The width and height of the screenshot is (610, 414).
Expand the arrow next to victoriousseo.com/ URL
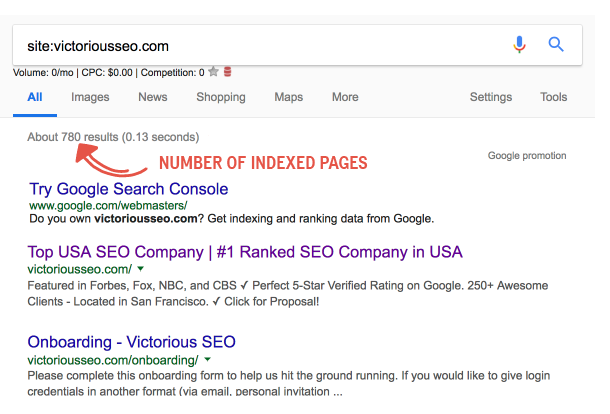[141, 270]
